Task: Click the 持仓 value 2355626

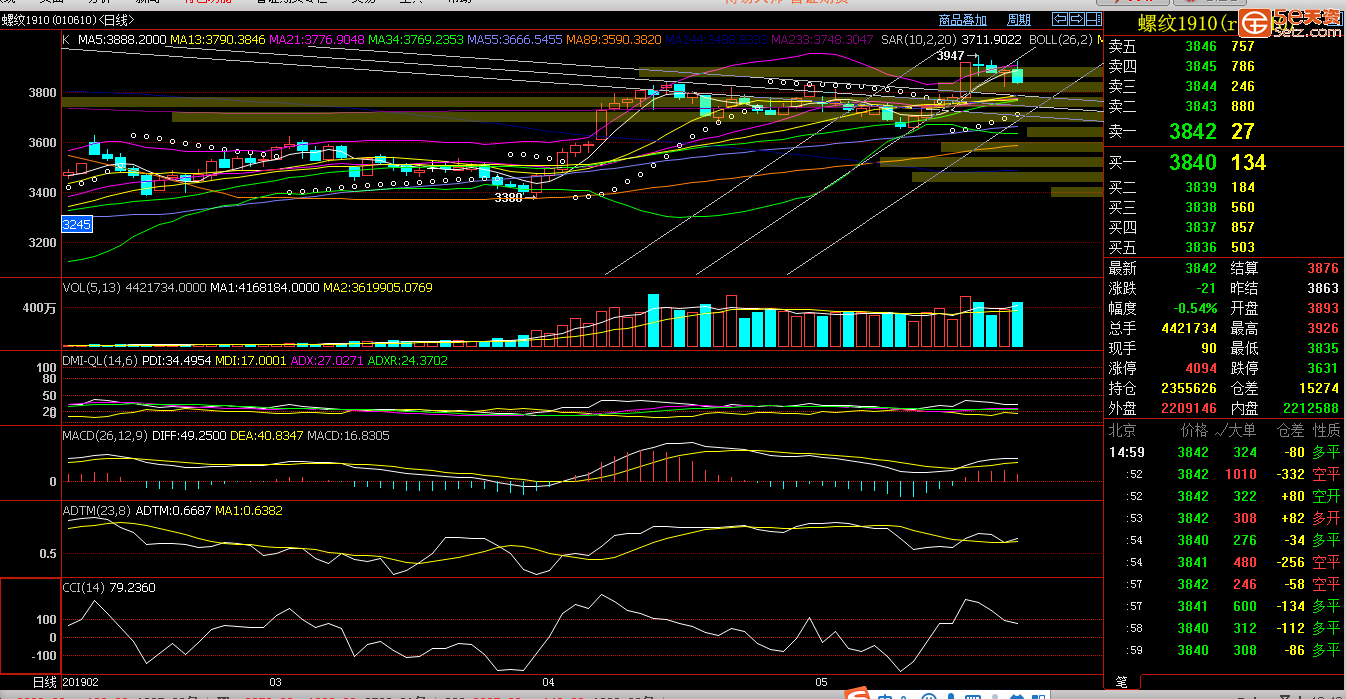Action: click(1189, 388)
